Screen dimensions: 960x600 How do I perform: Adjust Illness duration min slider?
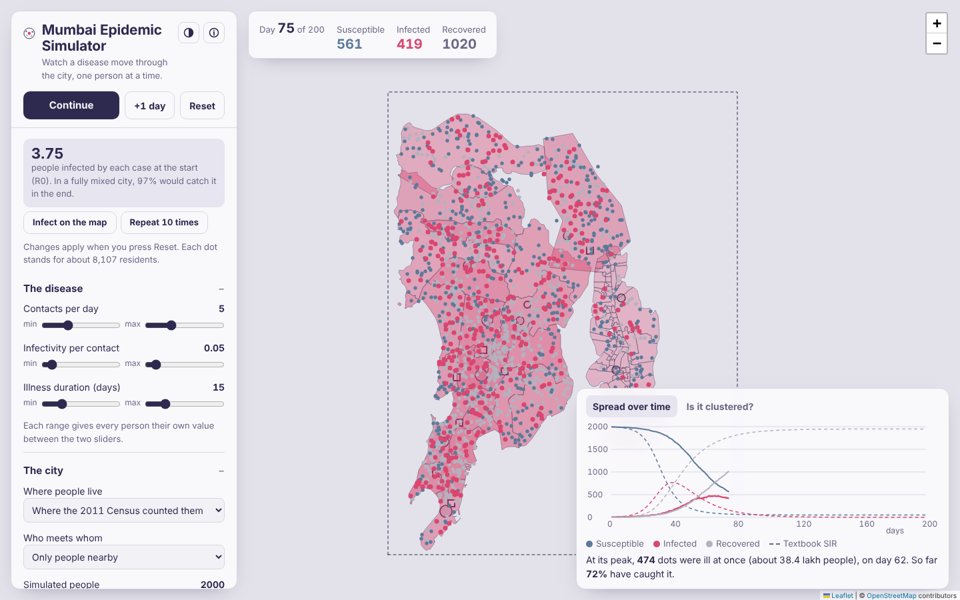(80, 403)
